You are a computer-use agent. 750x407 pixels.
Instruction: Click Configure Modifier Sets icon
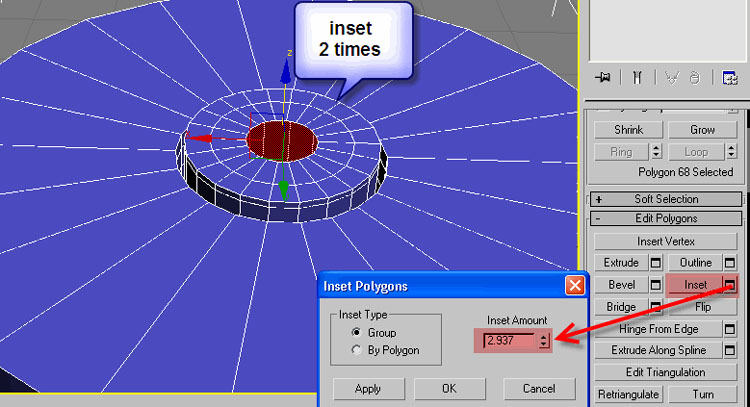click(x=732, y=78)
